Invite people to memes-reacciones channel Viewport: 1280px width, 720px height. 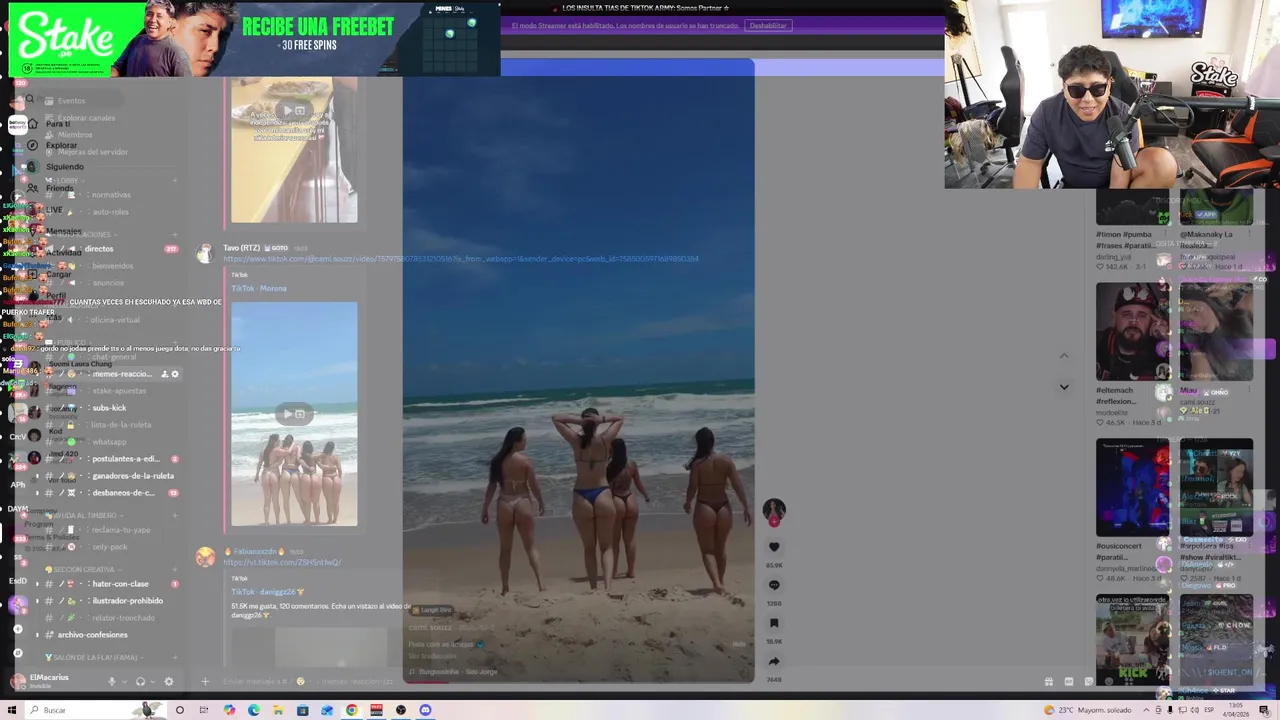(165, 374)
